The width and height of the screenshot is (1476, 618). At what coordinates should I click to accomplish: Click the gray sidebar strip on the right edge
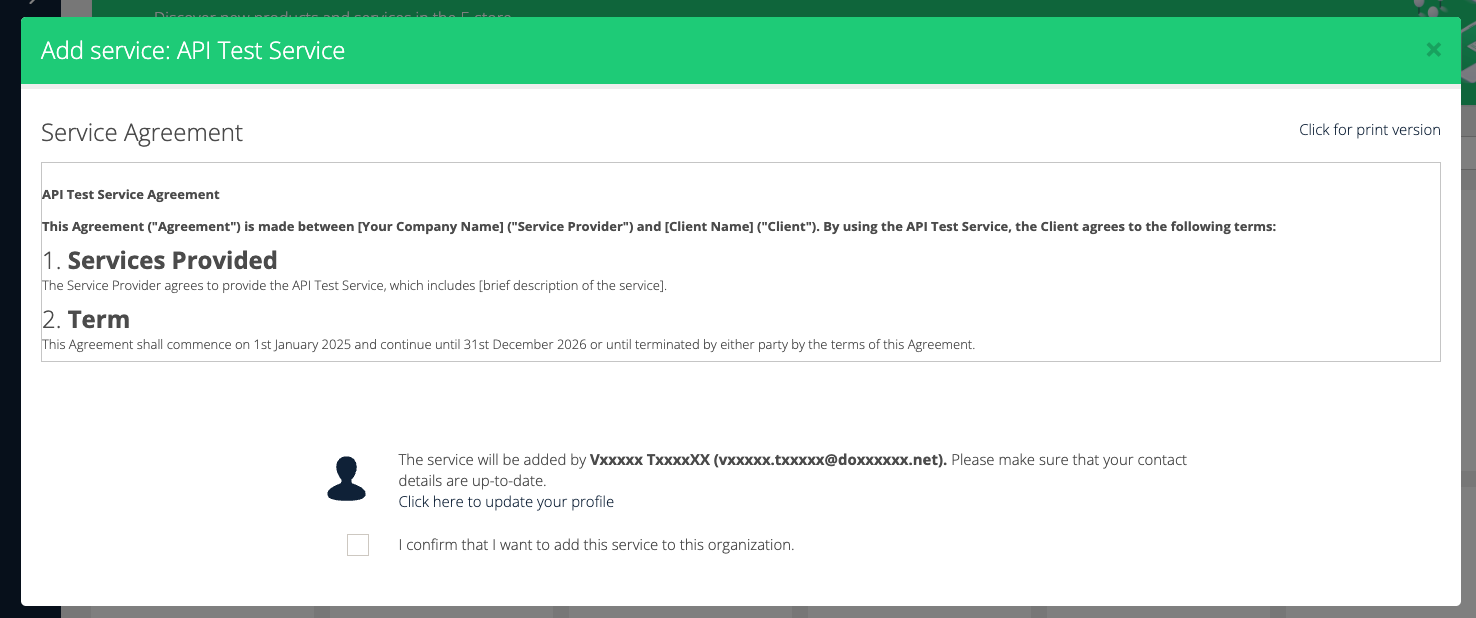[x=1470, y=300]
